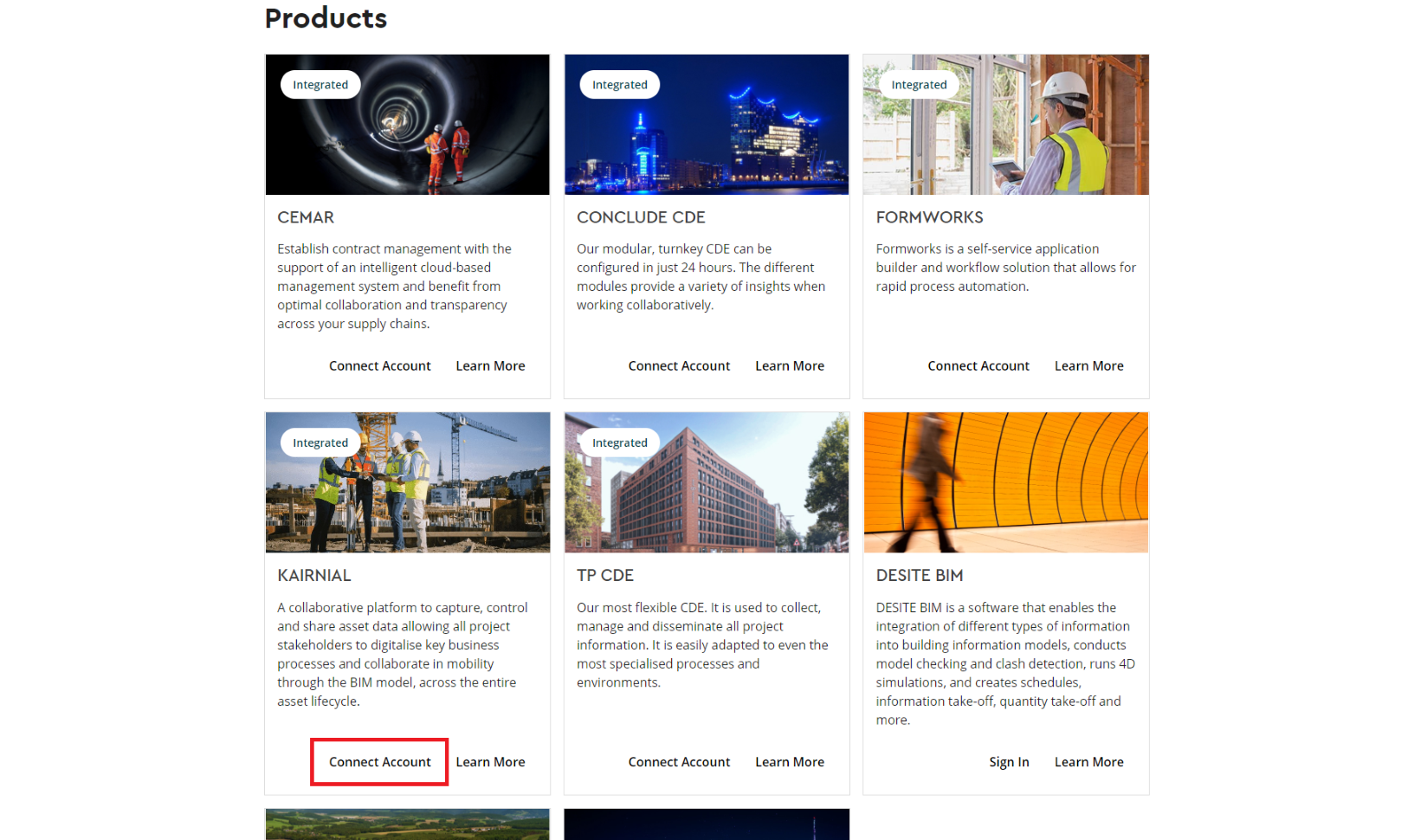Click Connect Account under CEMAR

(379, 366)
